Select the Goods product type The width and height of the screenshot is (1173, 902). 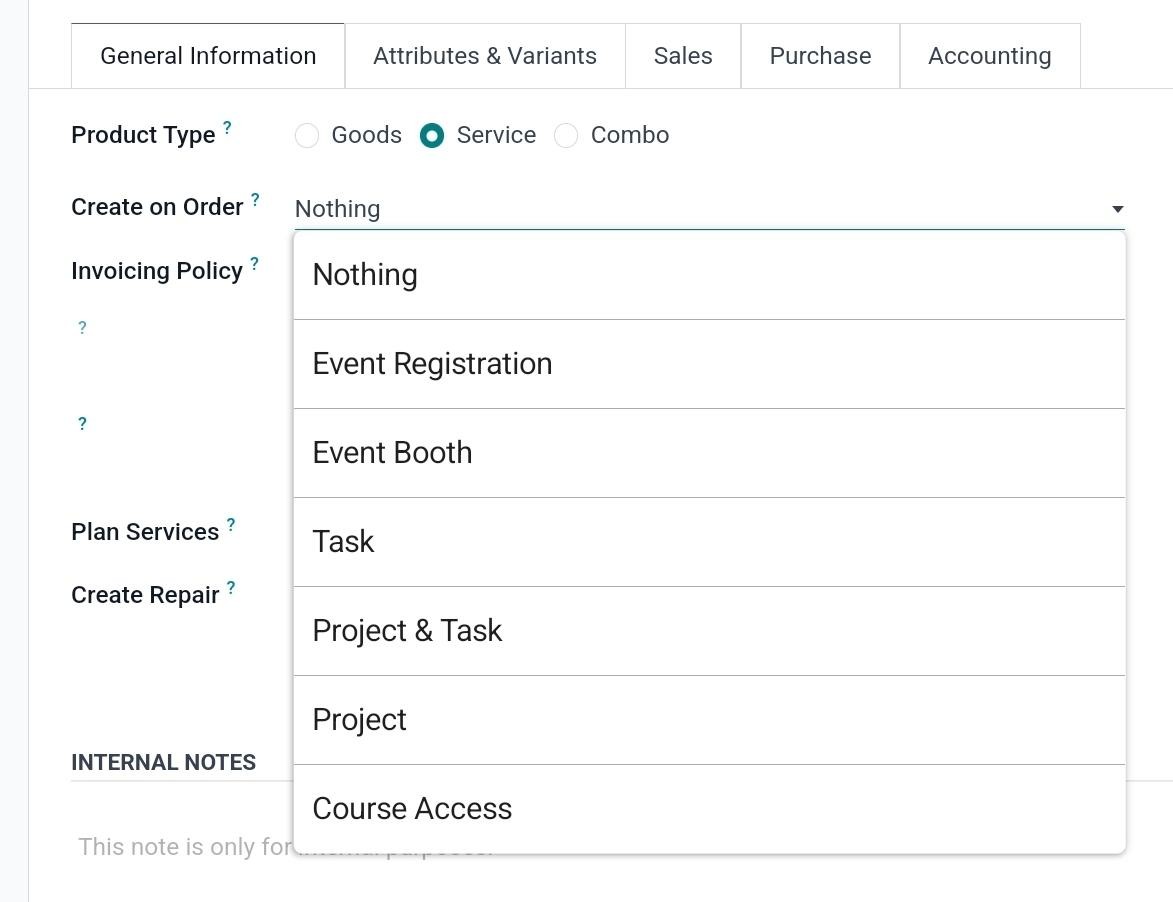[307, 136]
